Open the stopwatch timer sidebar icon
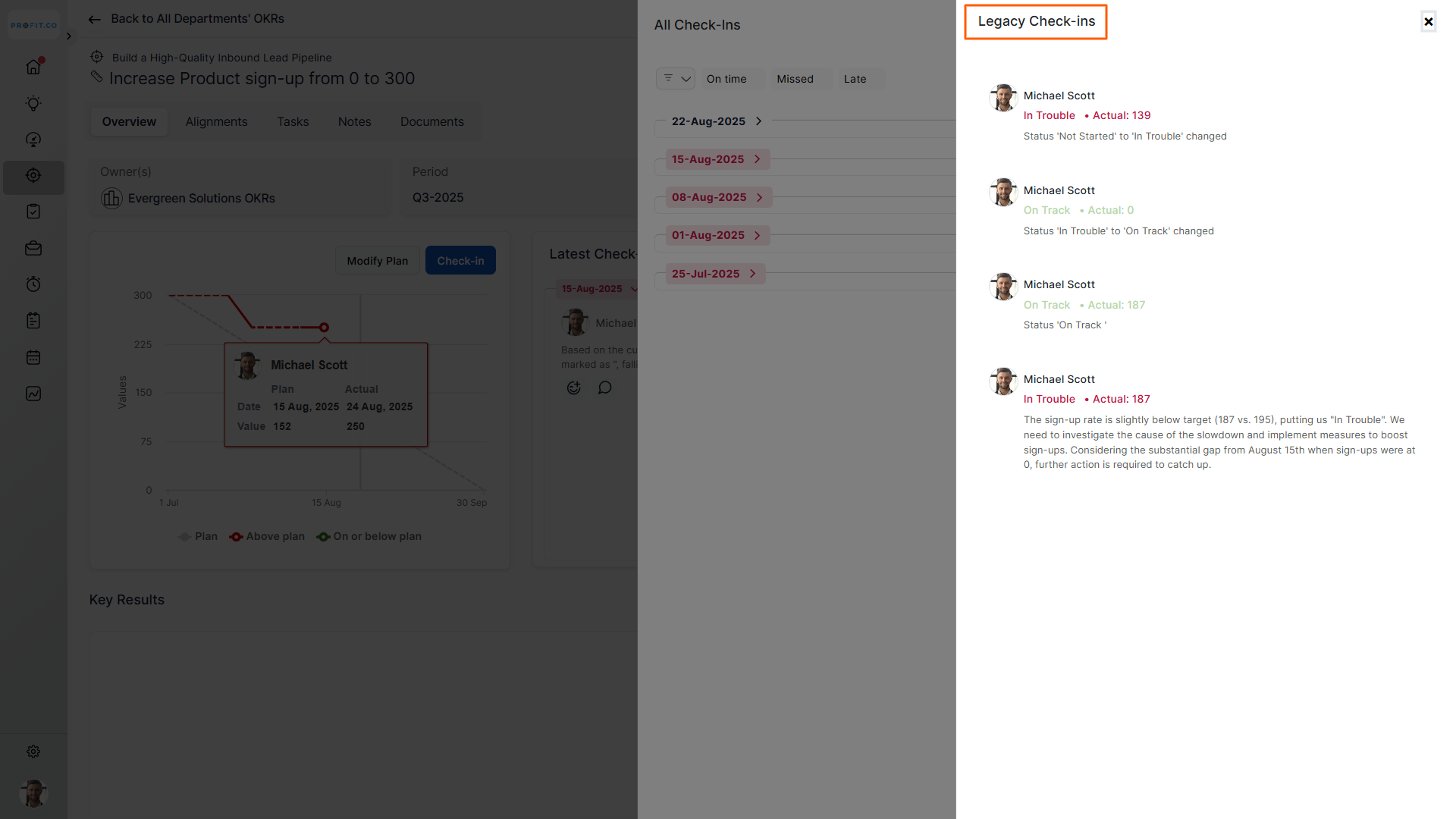This screenshot has height=819, width=1456. (x=33, y=284)
